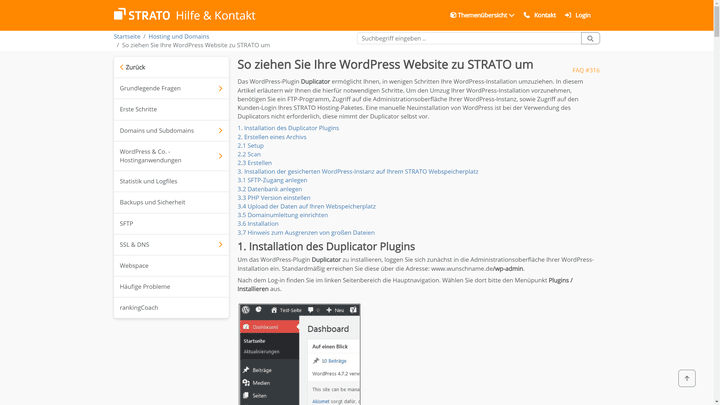
Task: Select Backups und Sicherheit in the sidebar
Action: pyautogui.click(x=171, y=202)
